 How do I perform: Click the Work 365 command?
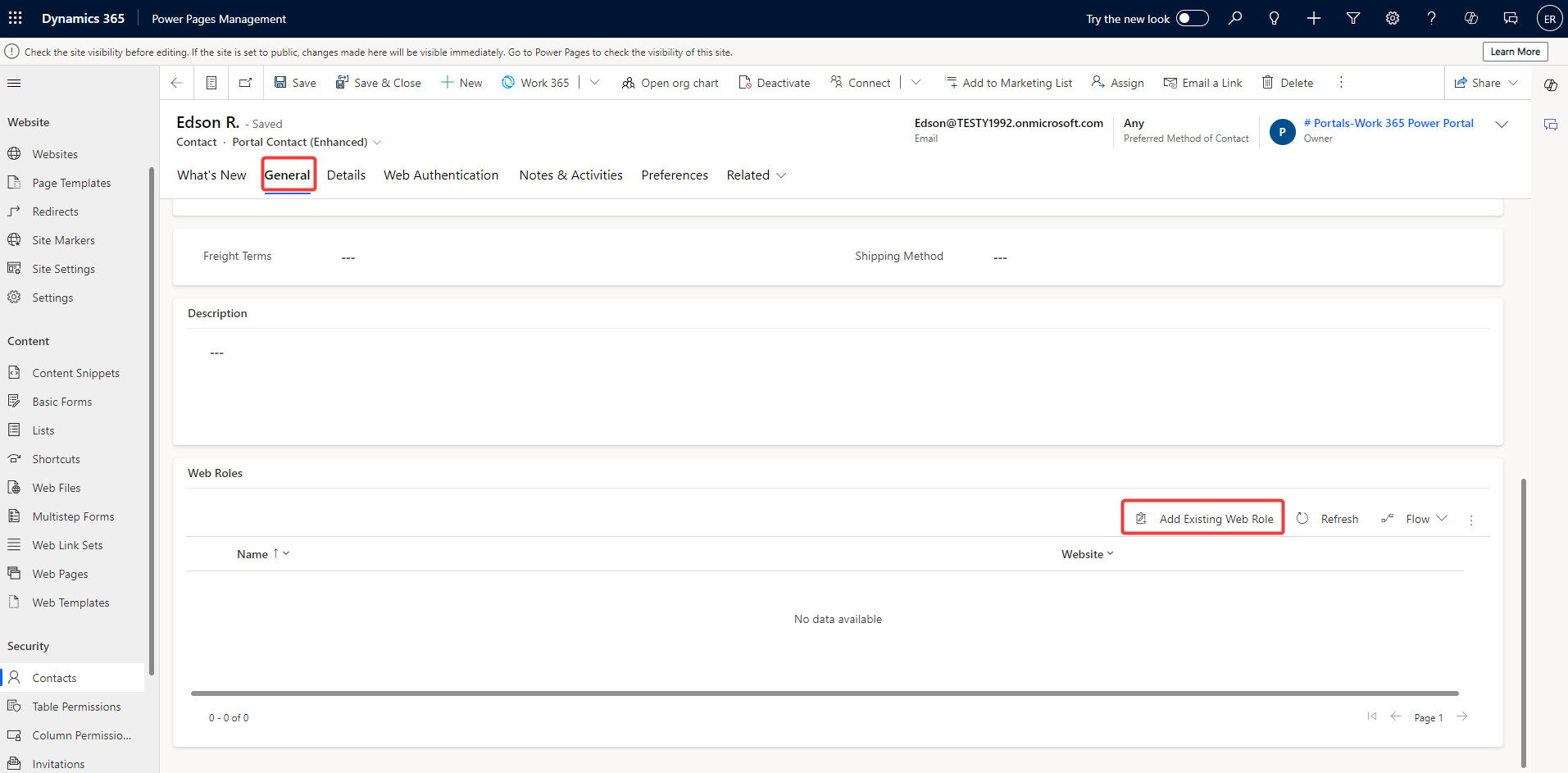pyautogui.click(x=535, y=83)
